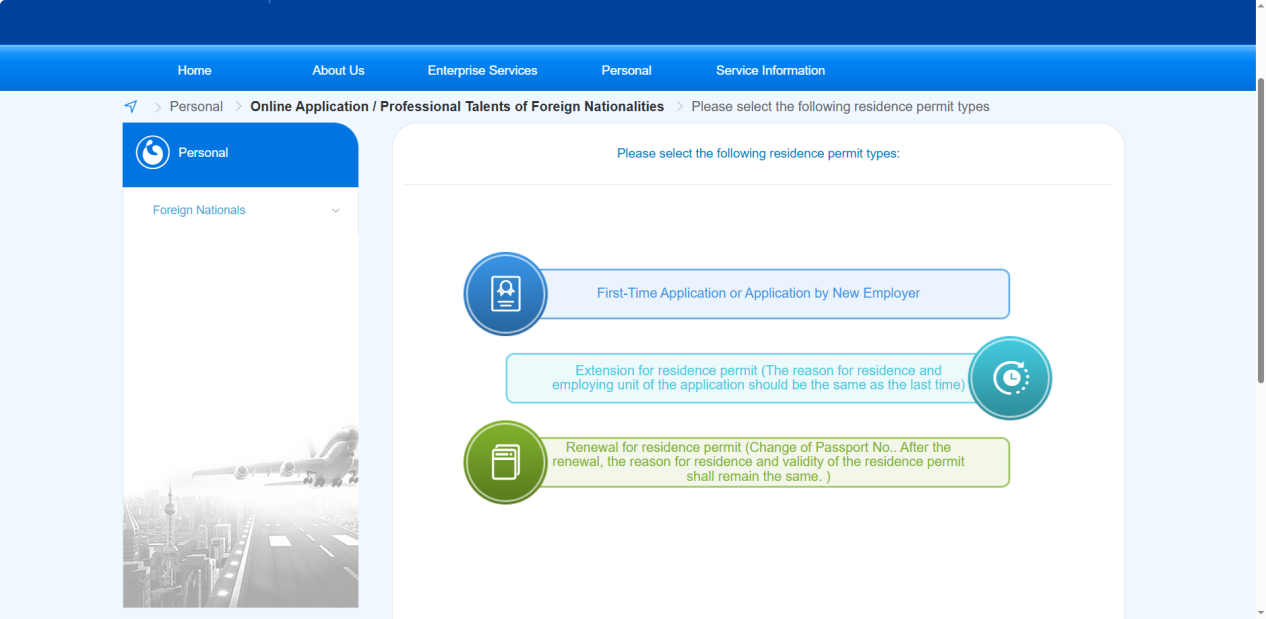Image resolution: width=1266 pixels, height=619 pixels.
Task: Open the Home menu
Action: point(195,71)
